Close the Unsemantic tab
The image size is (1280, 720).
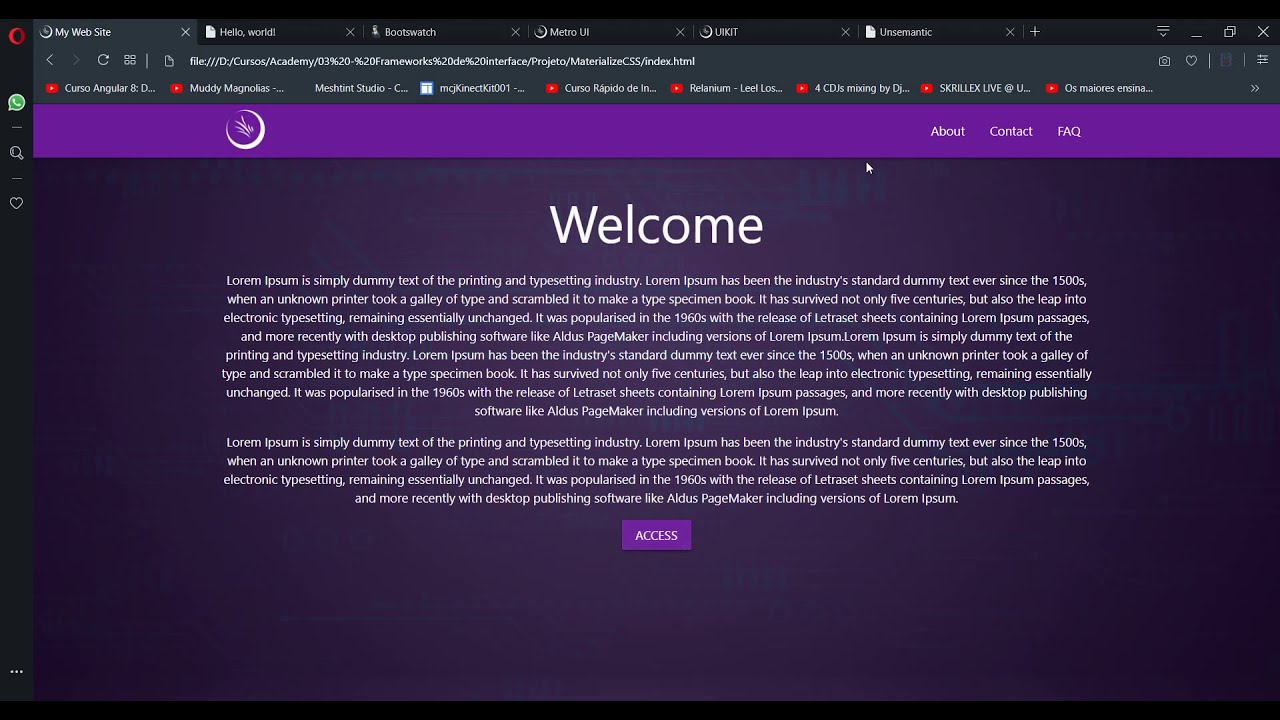[1010, 32]
